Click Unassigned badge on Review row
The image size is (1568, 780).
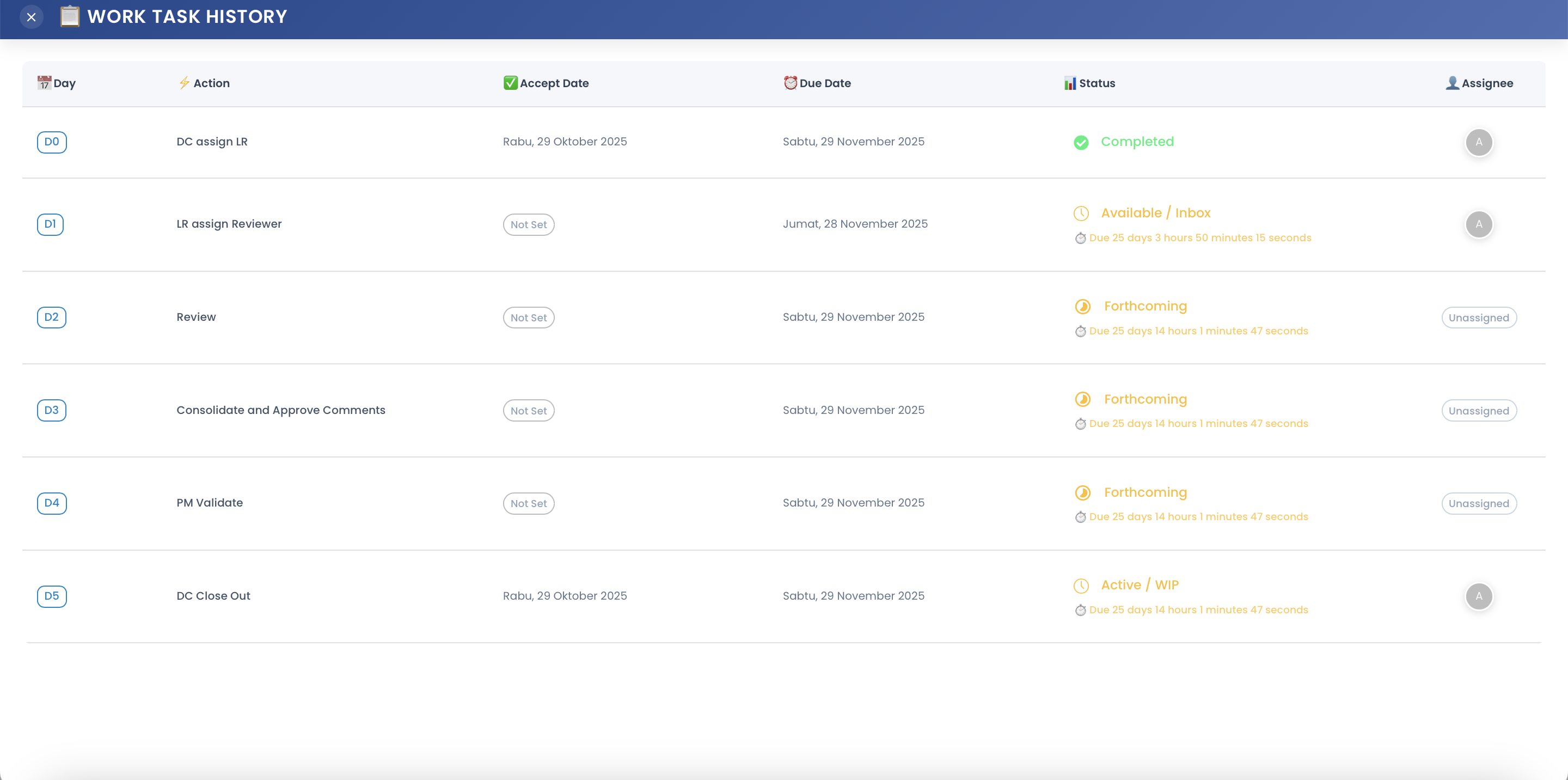coord(1479,318)
